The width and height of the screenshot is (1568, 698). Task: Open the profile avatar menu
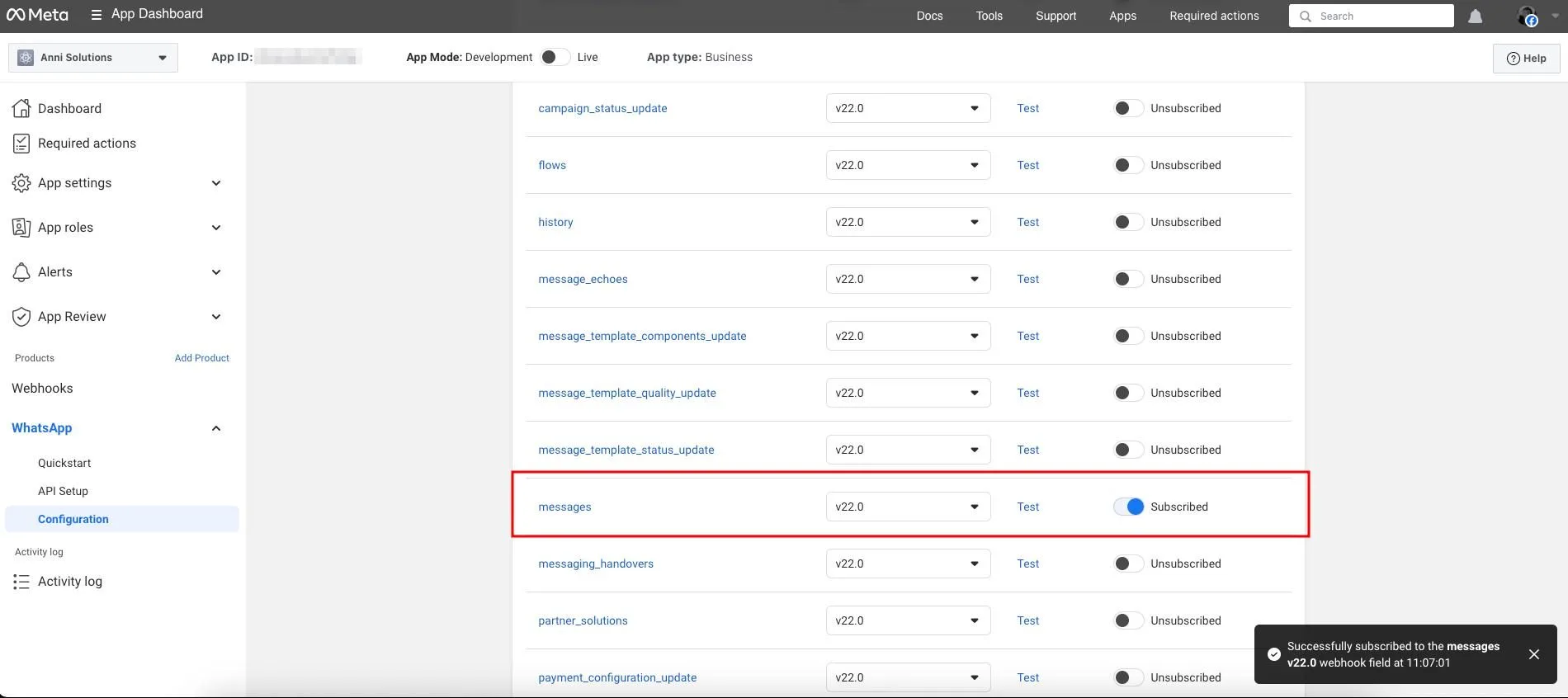(1528, 16)
